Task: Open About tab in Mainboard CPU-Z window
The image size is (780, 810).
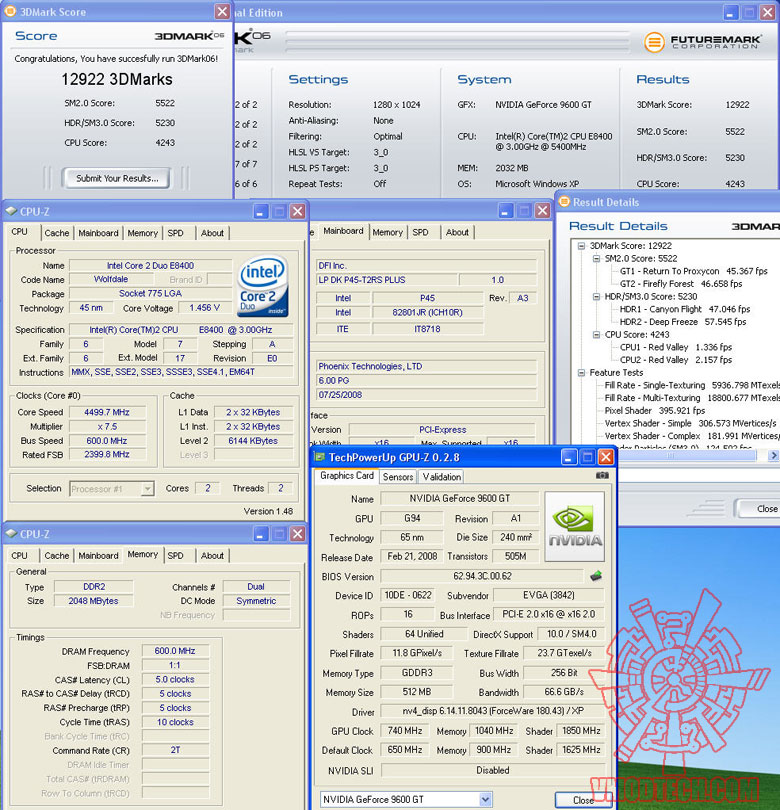Action: 457,232
